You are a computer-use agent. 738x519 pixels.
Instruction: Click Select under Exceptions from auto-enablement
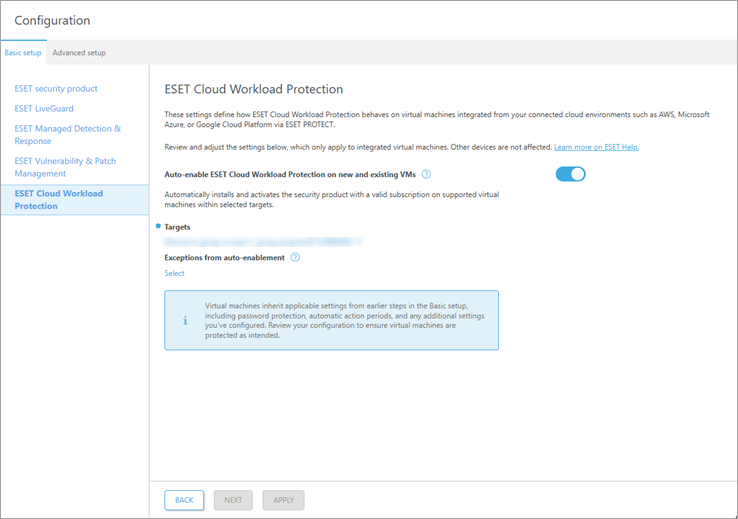174,273
